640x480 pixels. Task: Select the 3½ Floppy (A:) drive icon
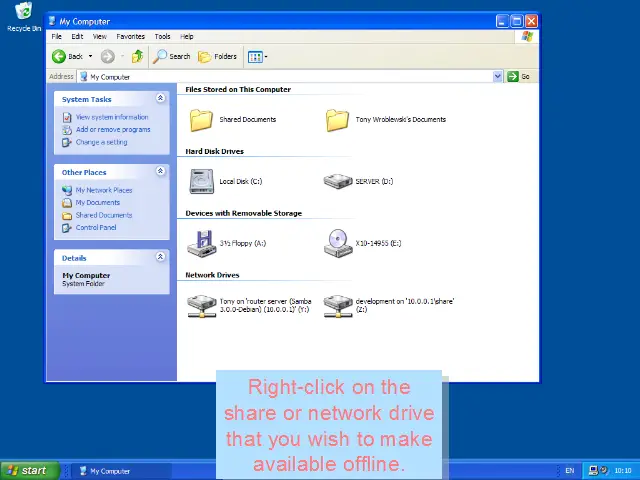tap(202, 243)
